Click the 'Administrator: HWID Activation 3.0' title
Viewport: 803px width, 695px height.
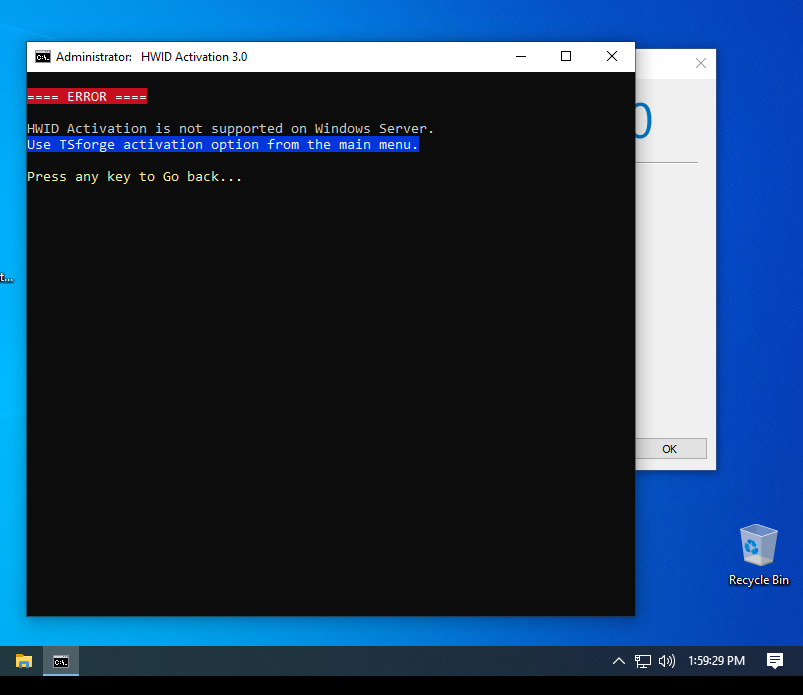[152, 57]
